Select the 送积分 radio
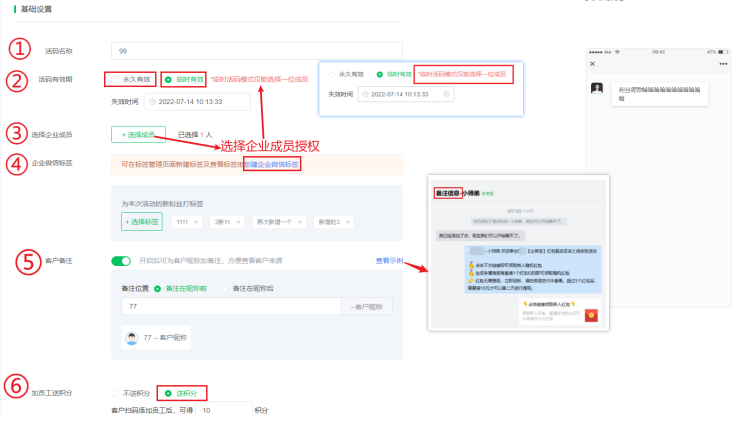Image resolution: width=750 pixels, height=424 pixels. [168, 393]
